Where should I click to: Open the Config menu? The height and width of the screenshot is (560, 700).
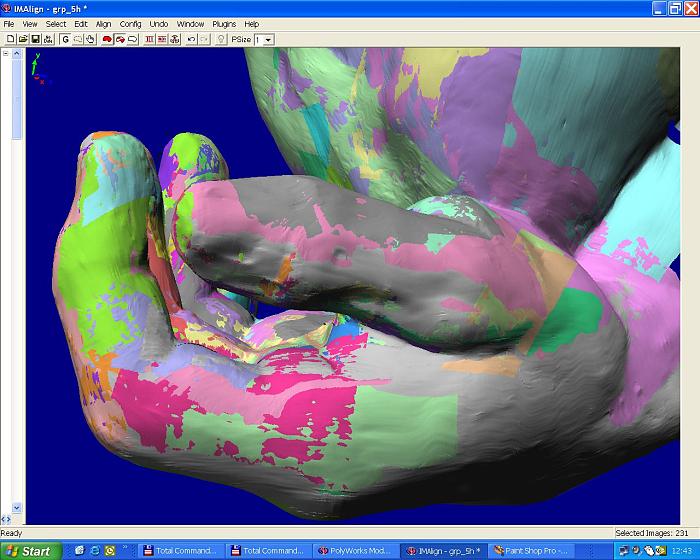coord(130,23)
